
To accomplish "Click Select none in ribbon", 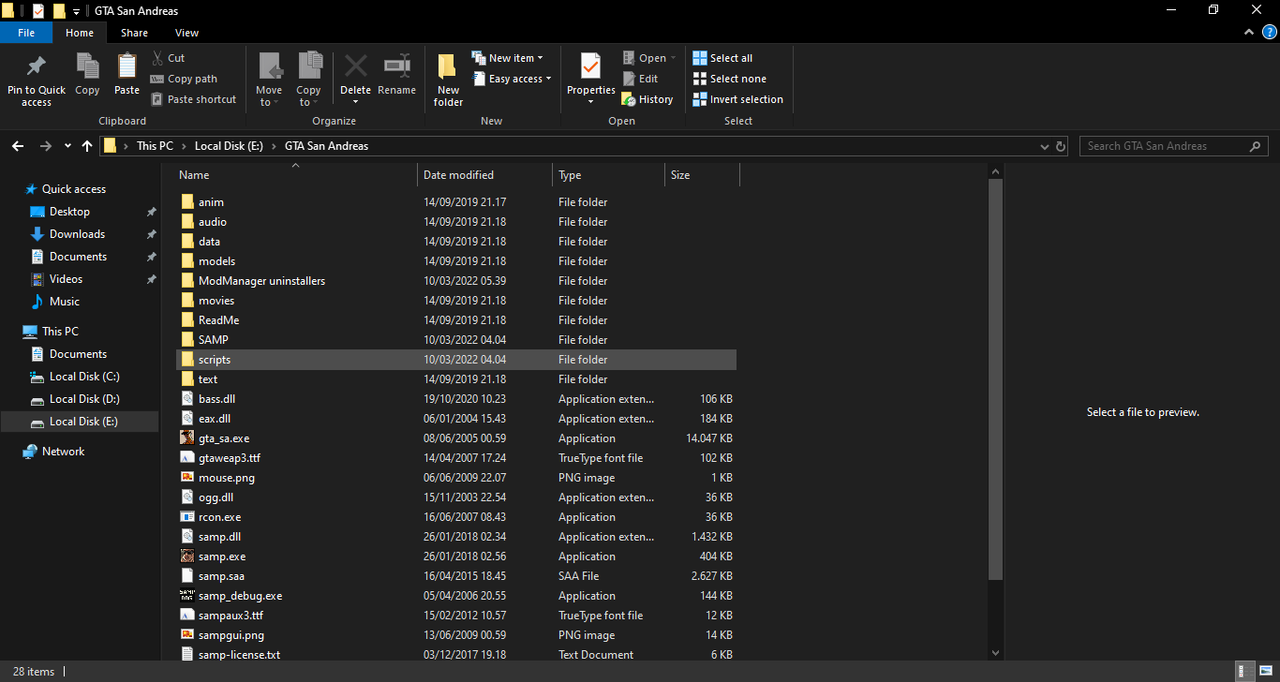I will tap(730, 79).
